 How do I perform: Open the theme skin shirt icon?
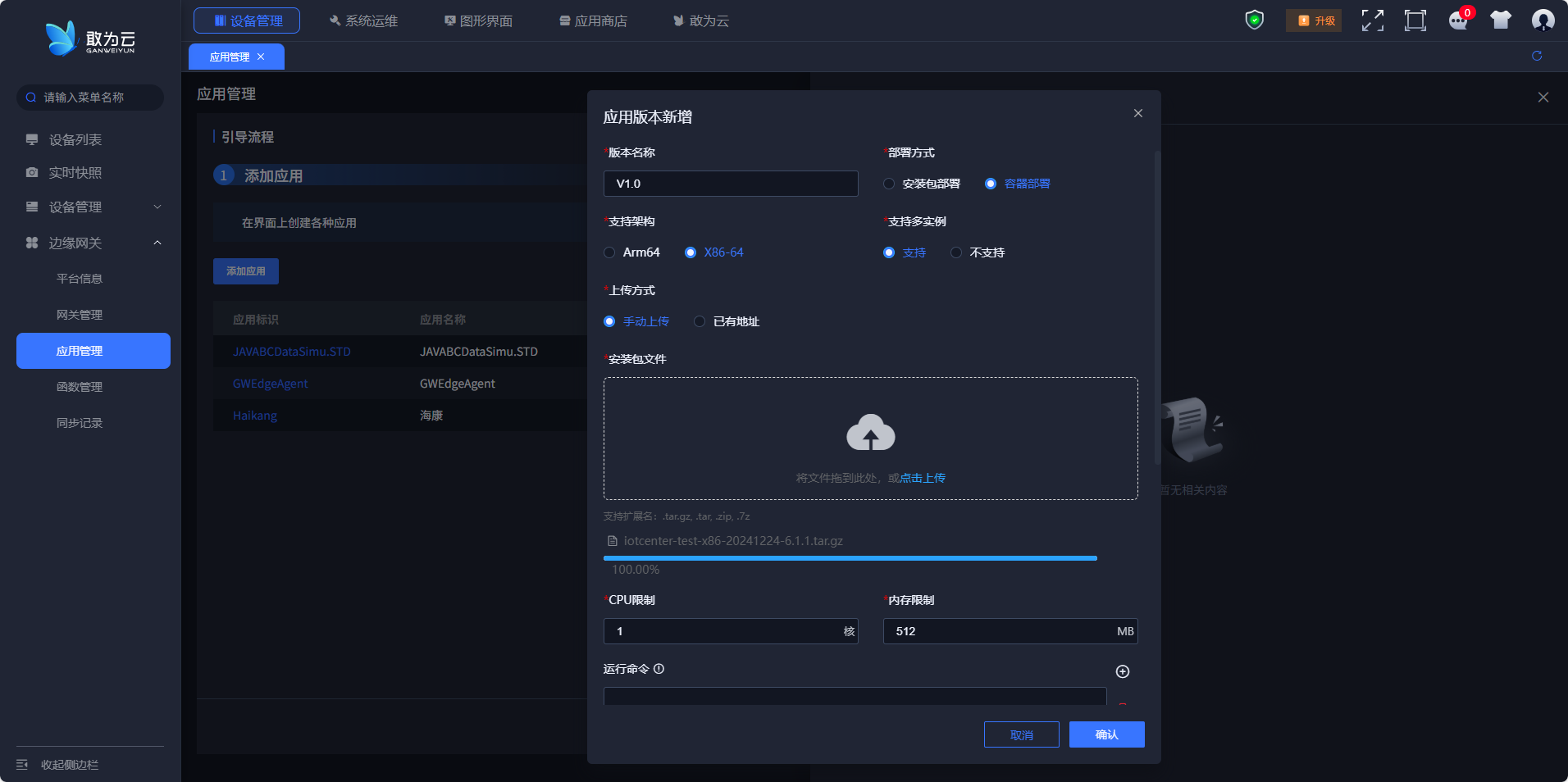click(x=1500, y=20)
